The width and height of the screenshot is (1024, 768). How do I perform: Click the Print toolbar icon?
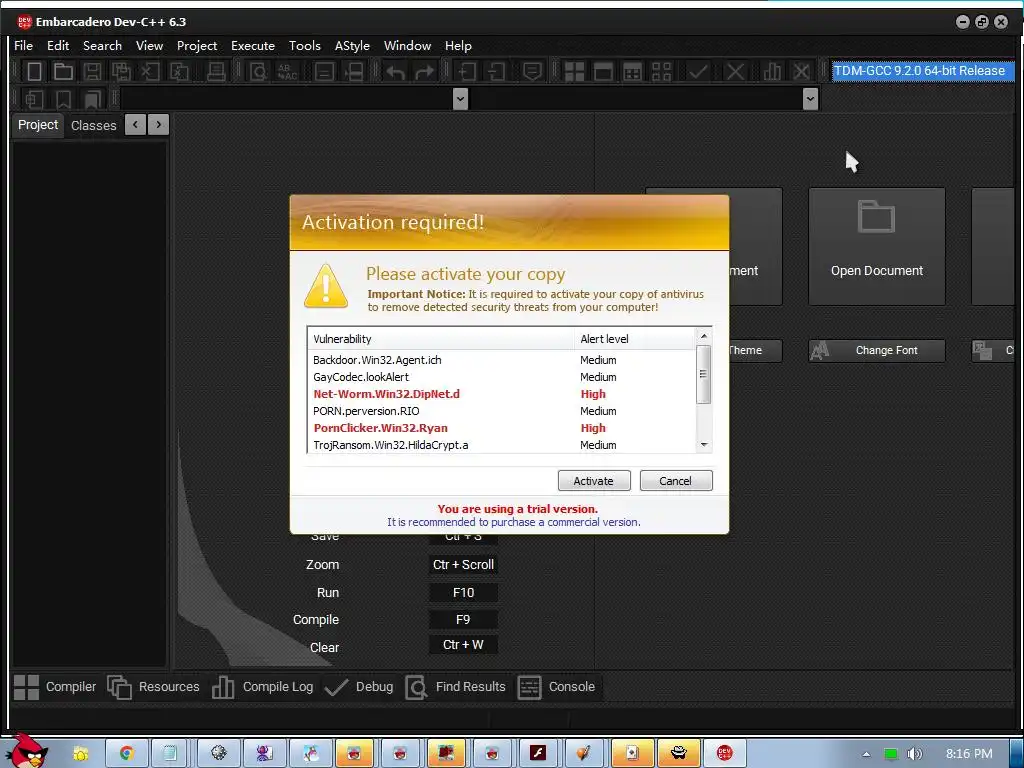click(x=216, y=71)
